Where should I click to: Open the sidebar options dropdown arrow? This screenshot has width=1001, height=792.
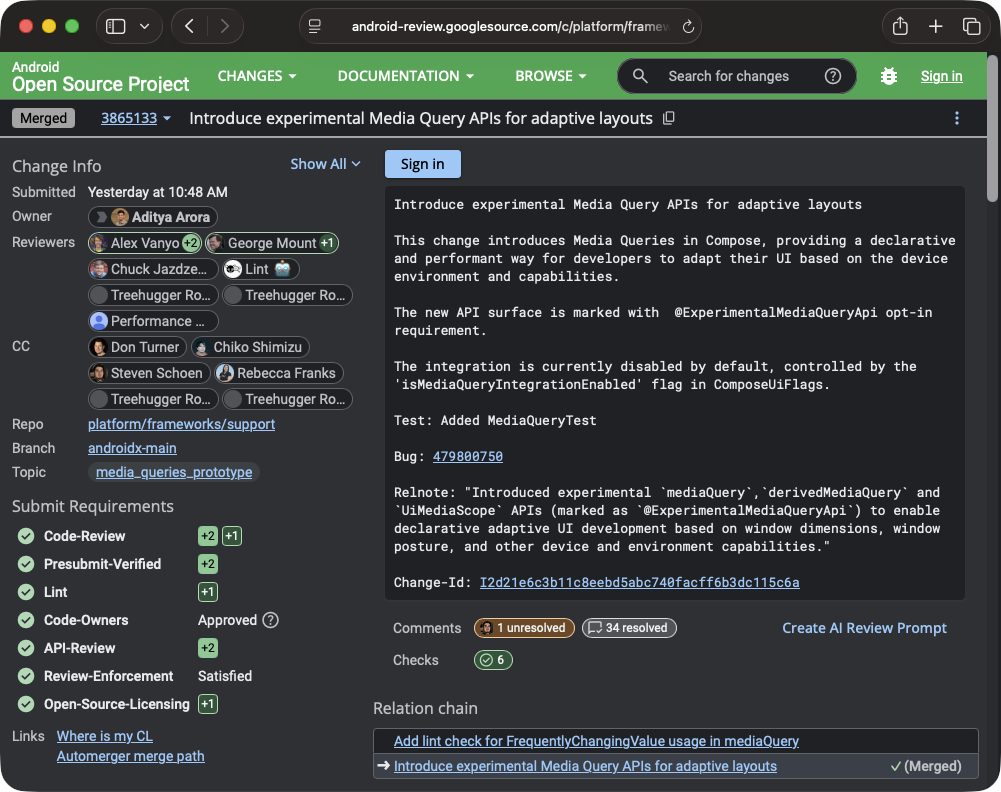coord(144,26)
